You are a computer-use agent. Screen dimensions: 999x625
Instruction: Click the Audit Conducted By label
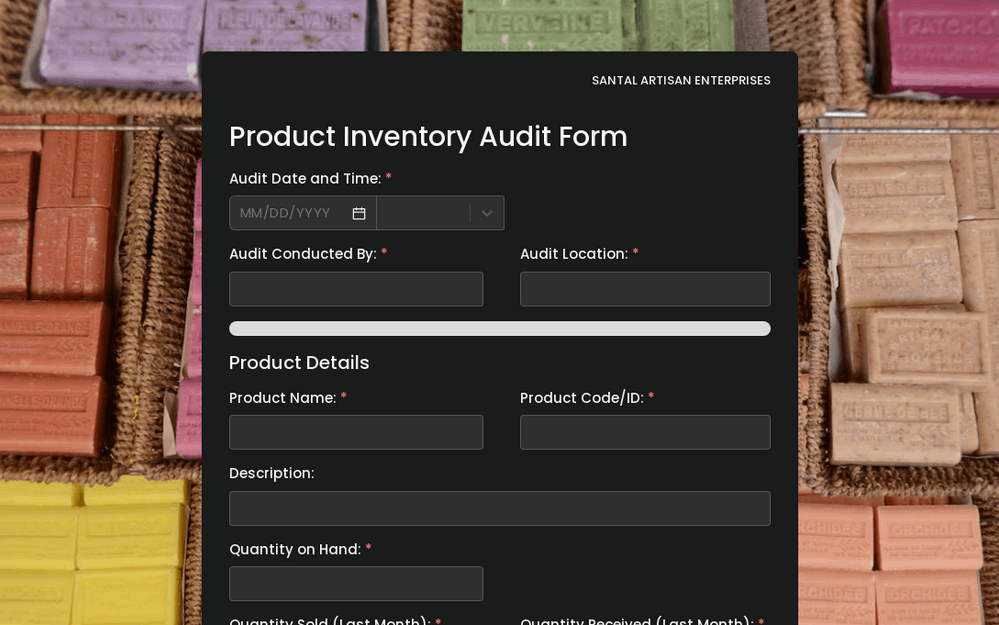[302, 254]
